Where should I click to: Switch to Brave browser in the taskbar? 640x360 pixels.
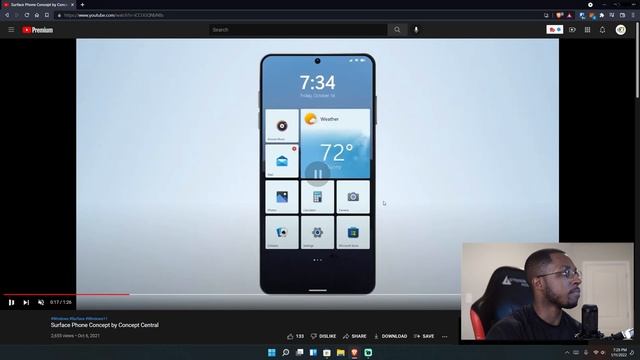[354, 352]
